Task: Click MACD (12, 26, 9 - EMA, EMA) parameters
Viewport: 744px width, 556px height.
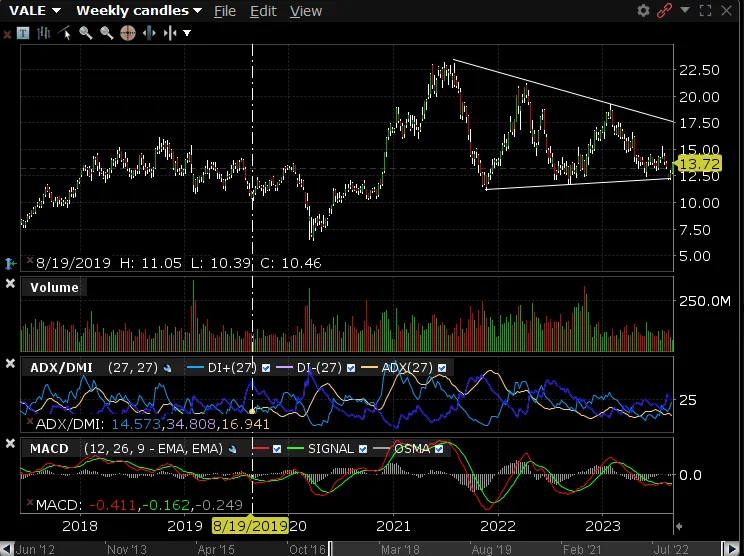Action: tap(153, 449)
